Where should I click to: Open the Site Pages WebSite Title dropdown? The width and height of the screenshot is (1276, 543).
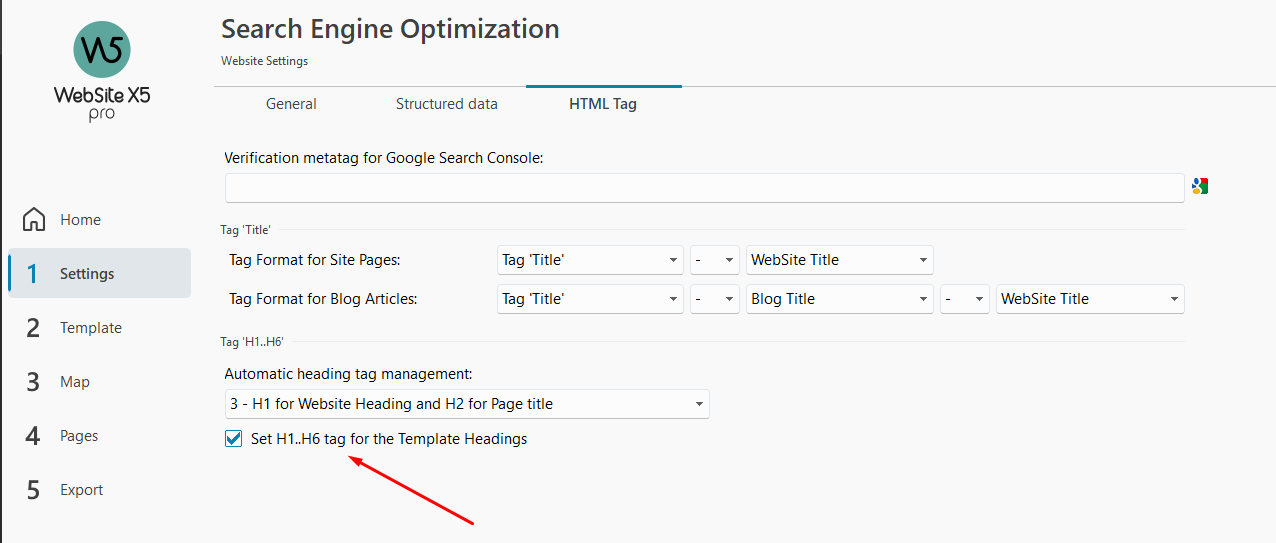(840, 260)
